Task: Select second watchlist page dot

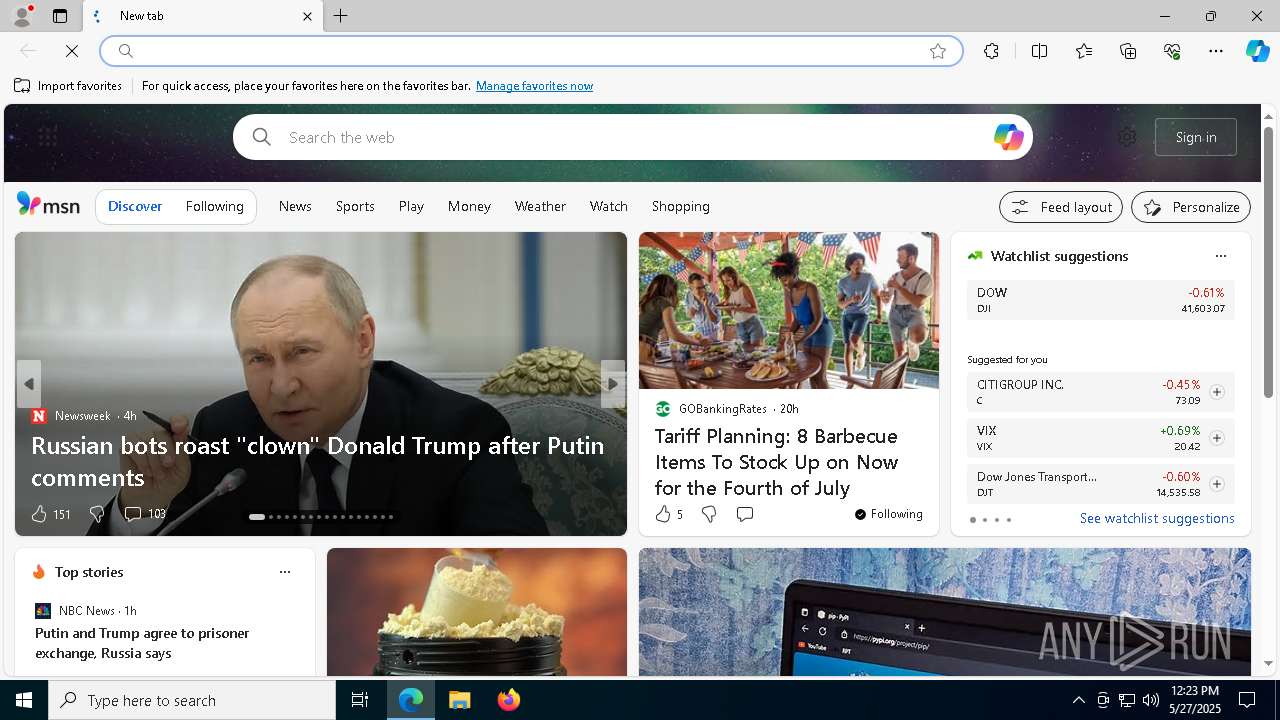Action: click(984, 520)
